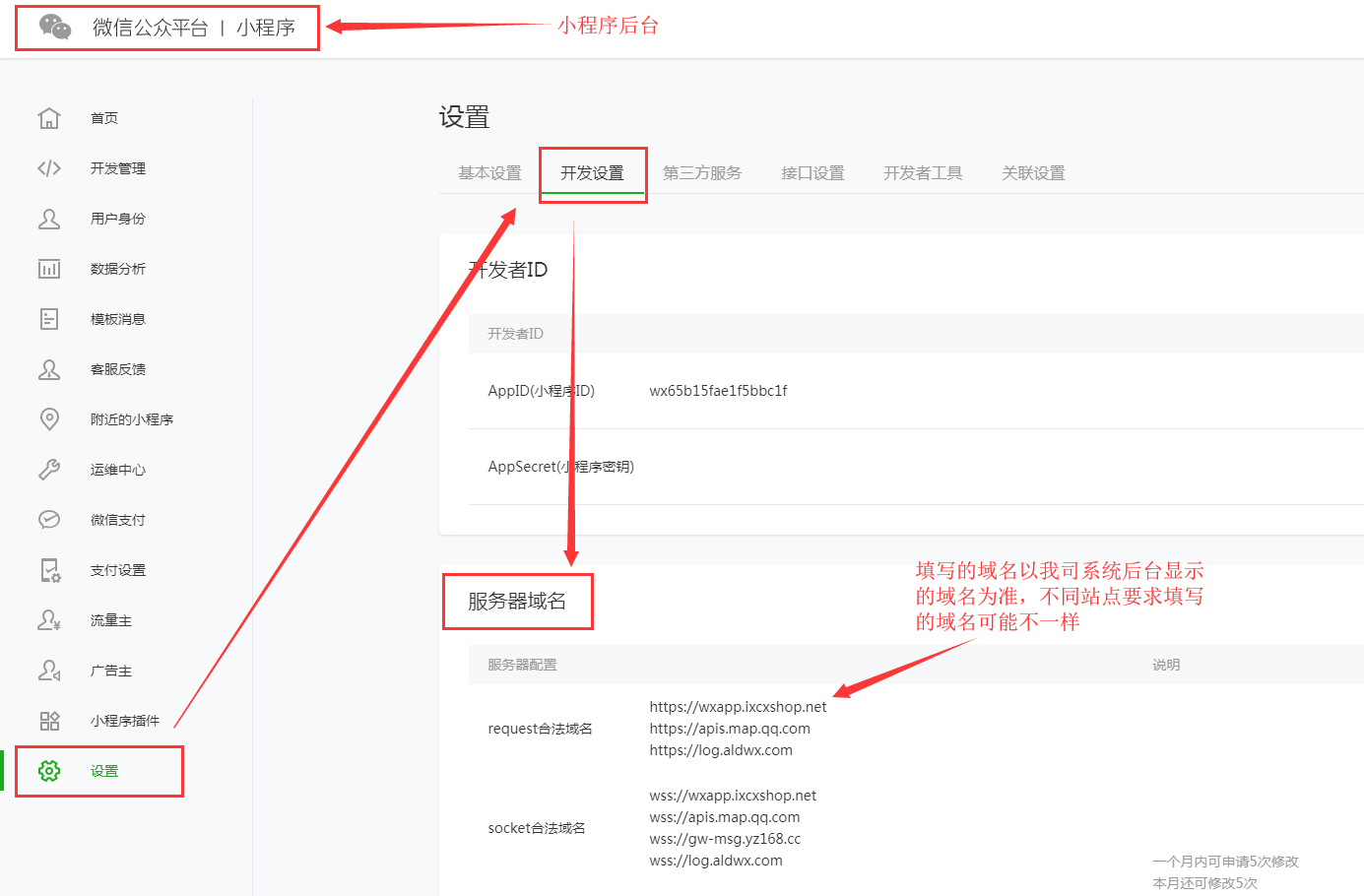The height and width of the screenshot is (896, 1364).
Task: Click the AppSecret(小程序密钥) label
Action: coord(561,467)
